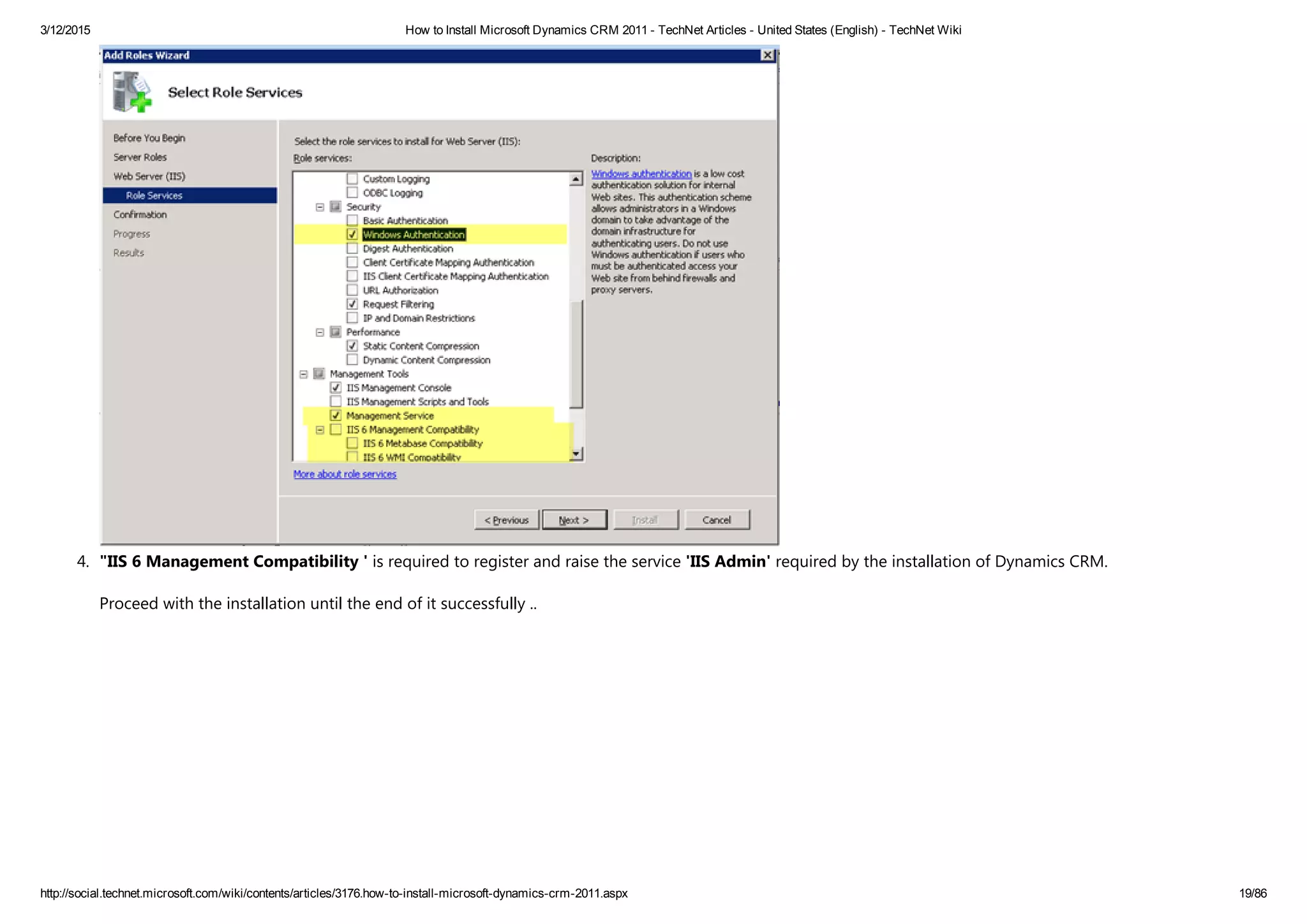Click the 'Static Content Compression' label
This screenshot has width=1307, height=924.
421,346
